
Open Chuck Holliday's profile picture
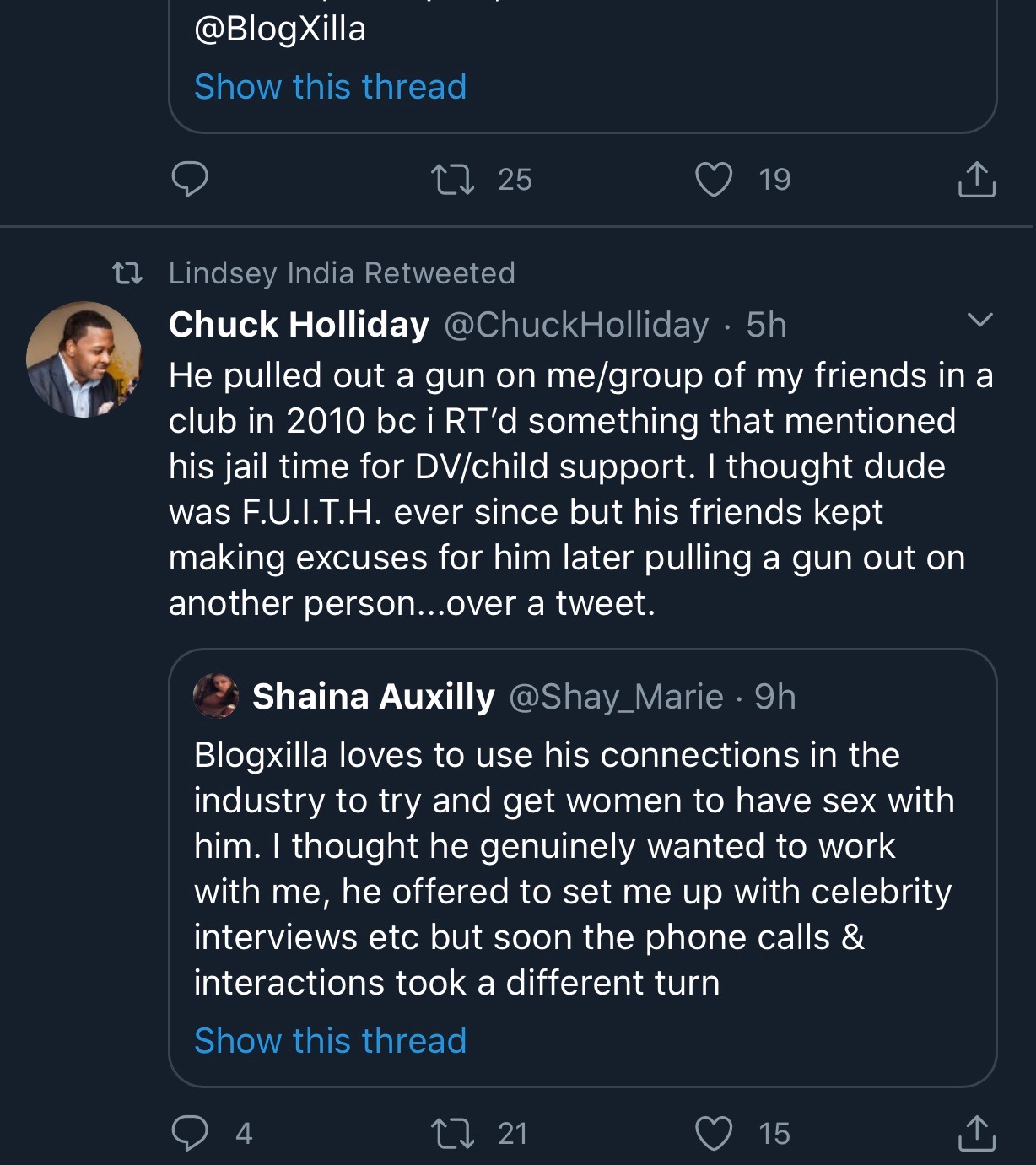(x=84, y=359)
